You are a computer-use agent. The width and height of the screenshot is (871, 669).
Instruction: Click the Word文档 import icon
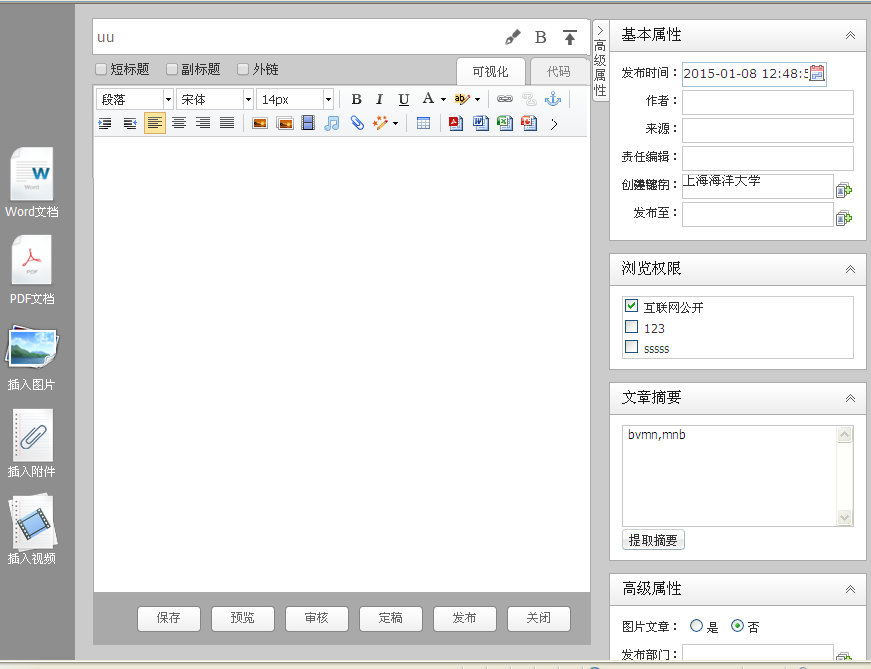pyautogui.click(x=31, y=175)
